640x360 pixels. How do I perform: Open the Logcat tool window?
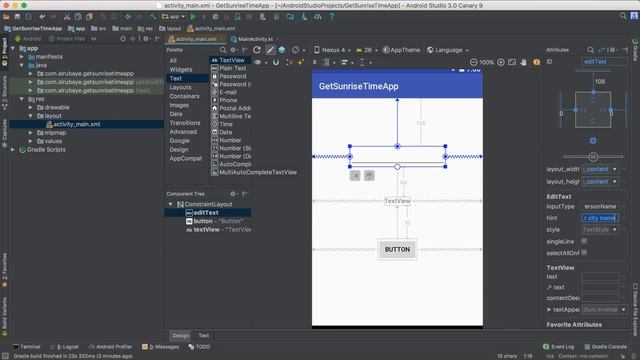[64, 347]
